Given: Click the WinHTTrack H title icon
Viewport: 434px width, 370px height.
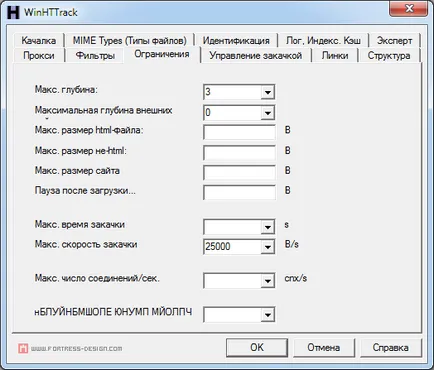Looking at the screenshot, I should [x=13, y=12].
